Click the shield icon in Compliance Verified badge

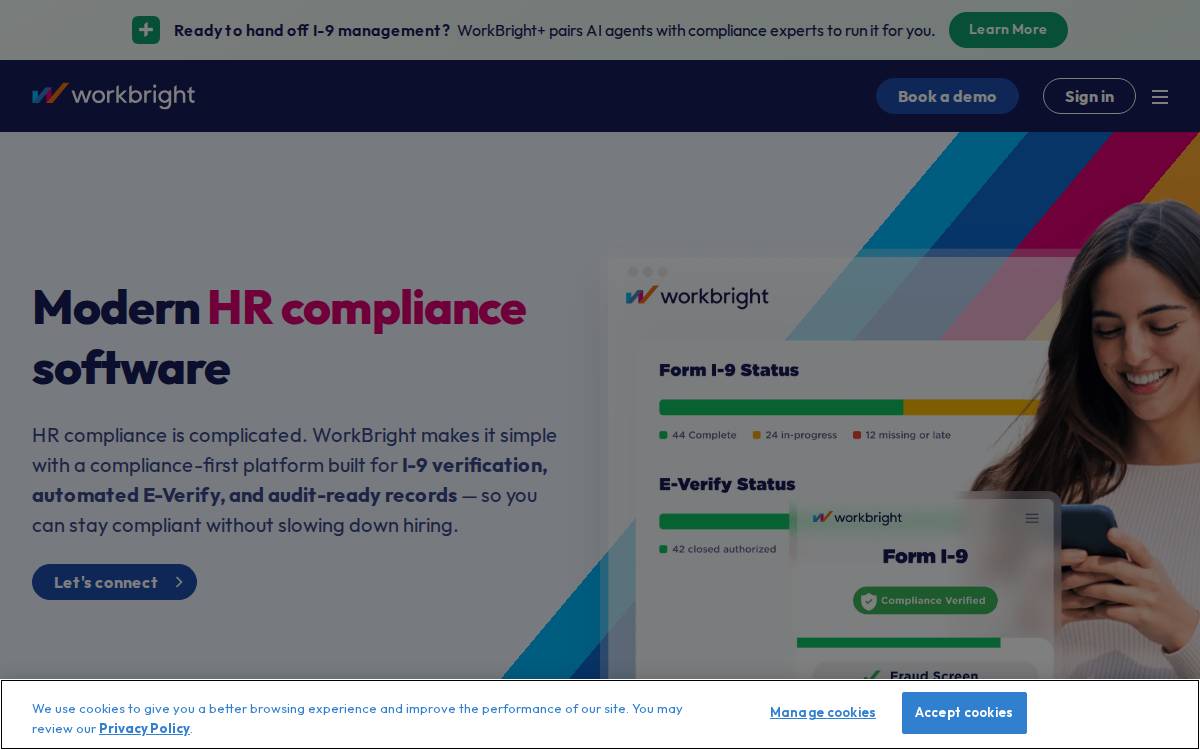[x=868, y=601]
